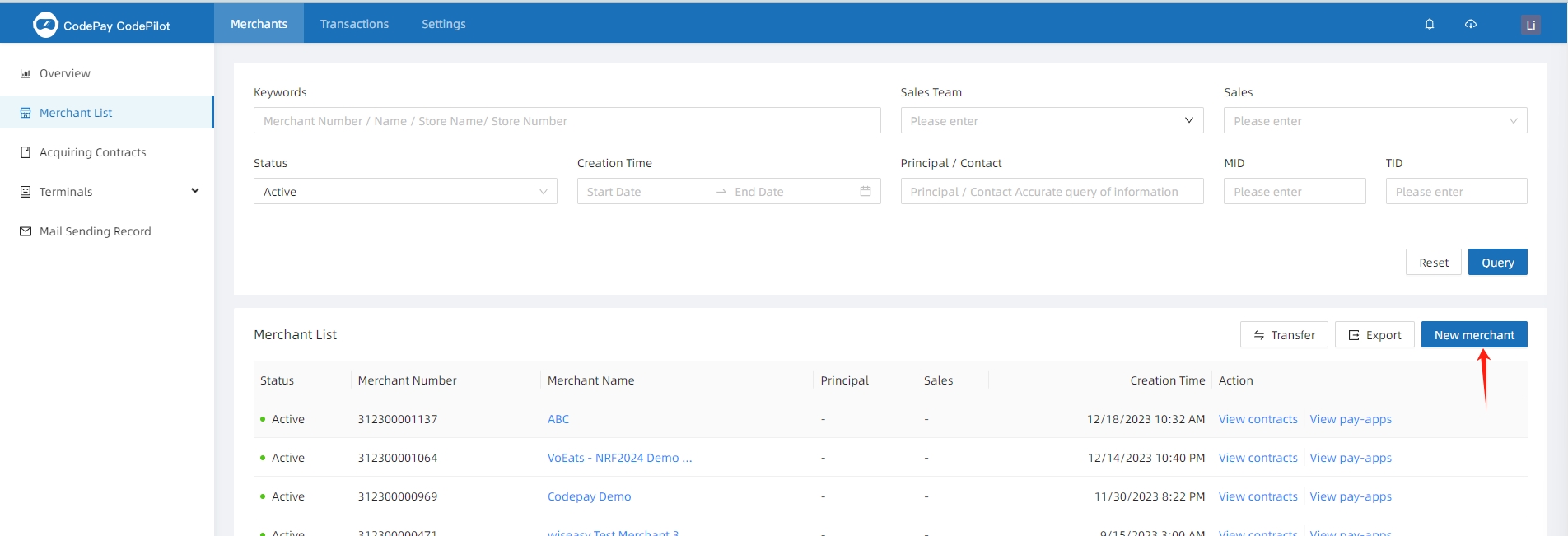
Task: Focus the Principal / Contact input
Action: point(1052,191)
